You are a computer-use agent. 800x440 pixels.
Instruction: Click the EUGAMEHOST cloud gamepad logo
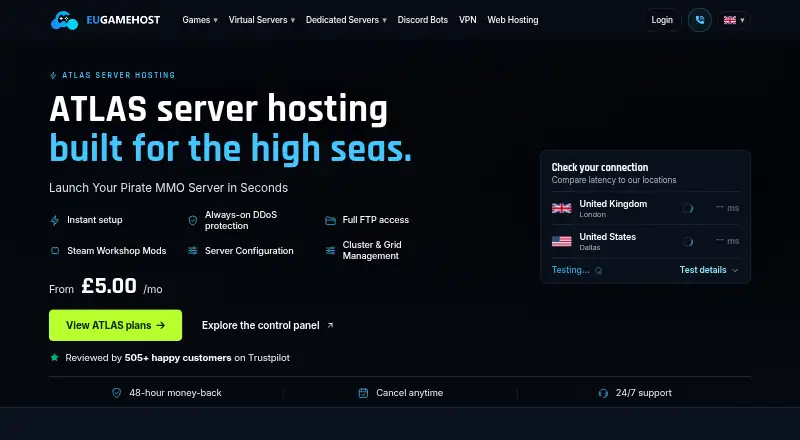pyautogui.click(x=64, y=20)
